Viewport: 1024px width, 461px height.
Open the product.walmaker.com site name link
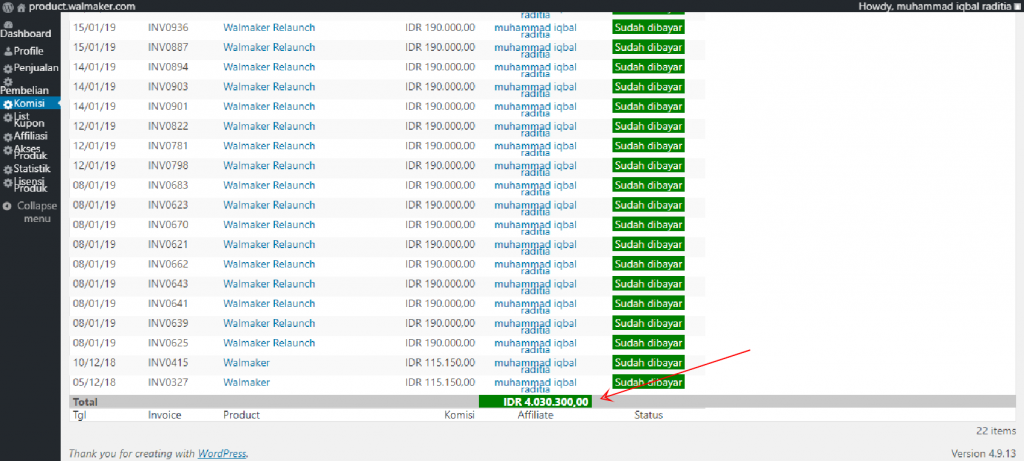[x=82, y=7]
